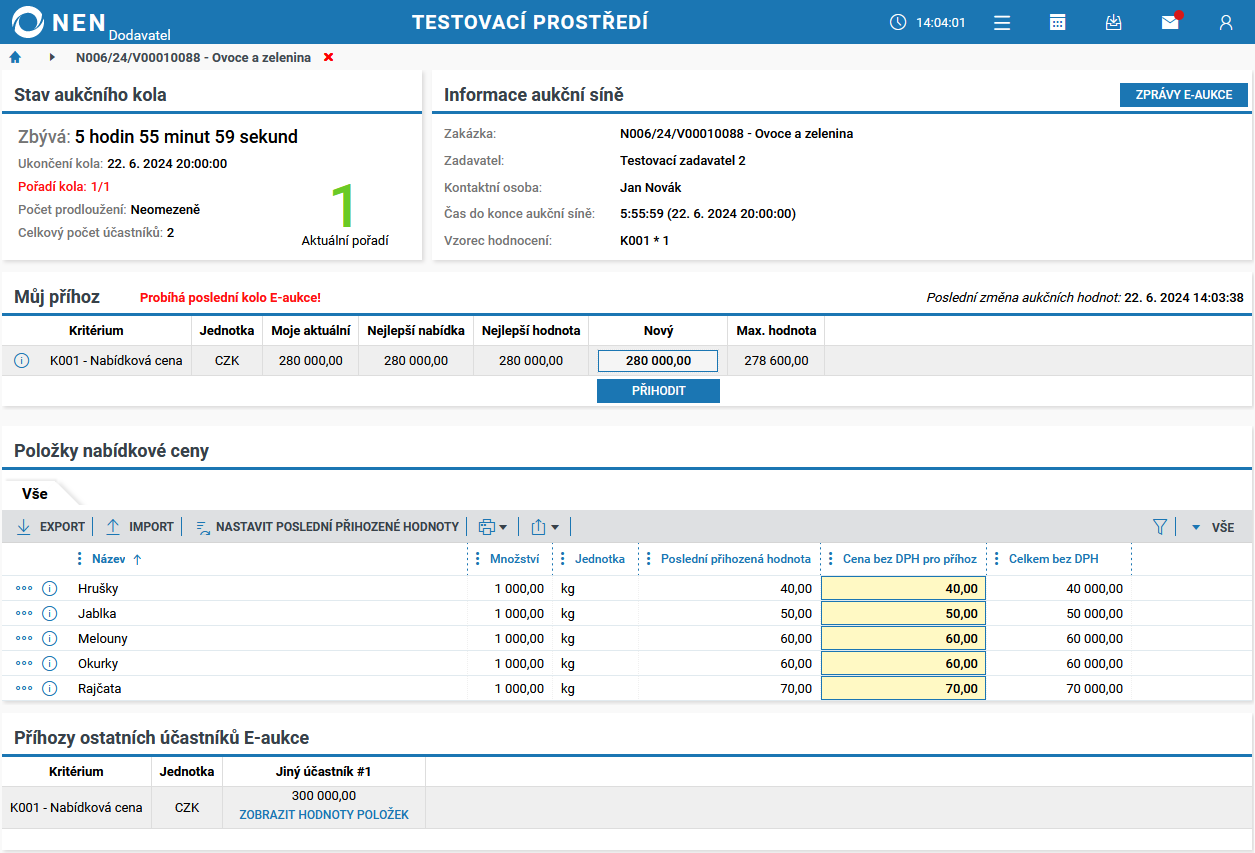Open Cena bez DPH pro příhoz column options
The width and height of the screenshot is (1255, 853).
click(x=831, y=559)
